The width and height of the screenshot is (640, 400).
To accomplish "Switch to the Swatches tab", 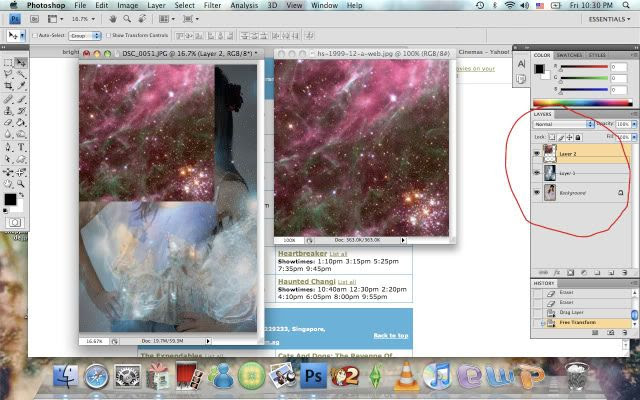I will coord(569,55).
